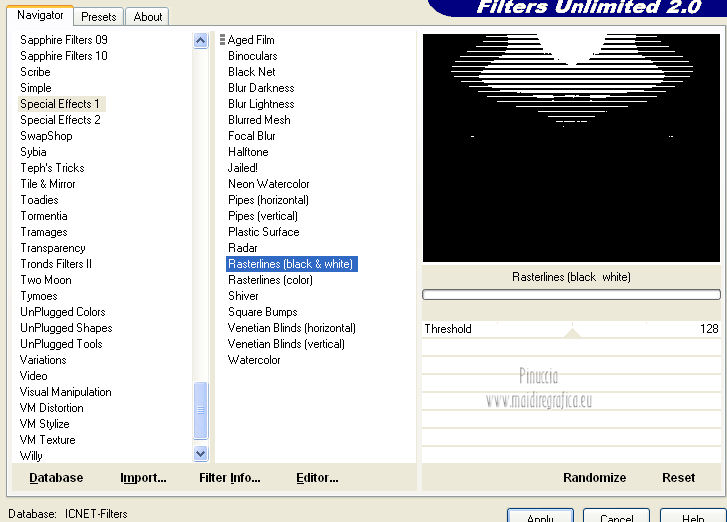Click the Apply button
This screenshot has height=522, width=727.
pos(540,516)
